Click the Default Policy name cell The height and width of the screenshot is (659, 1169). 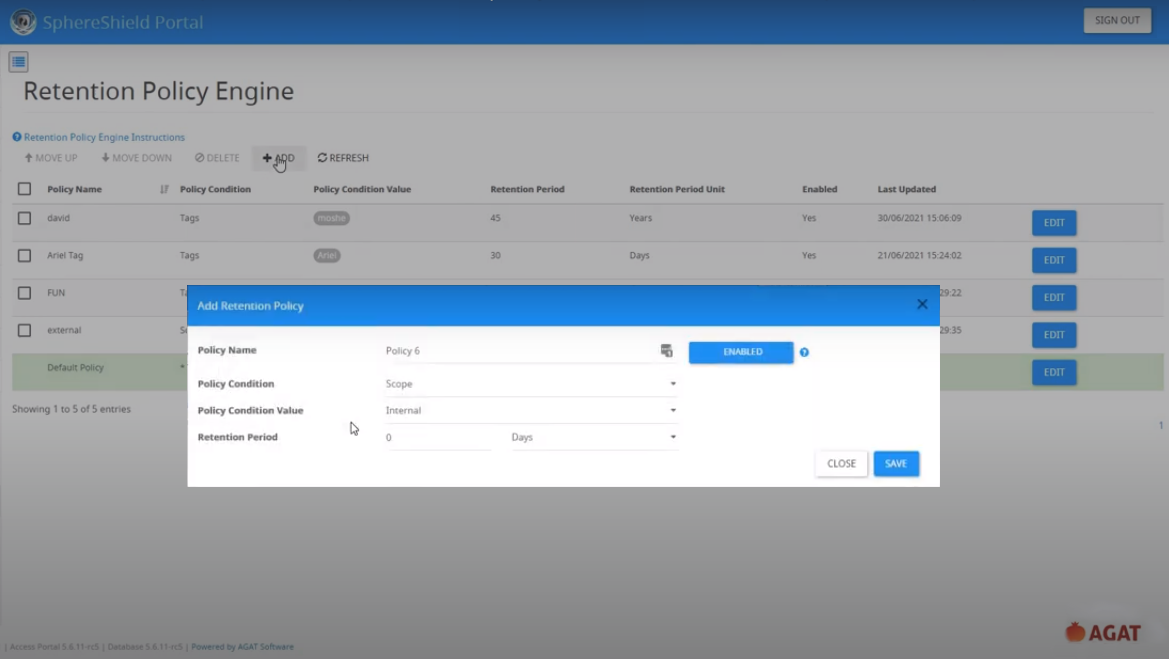pos(75,368)
